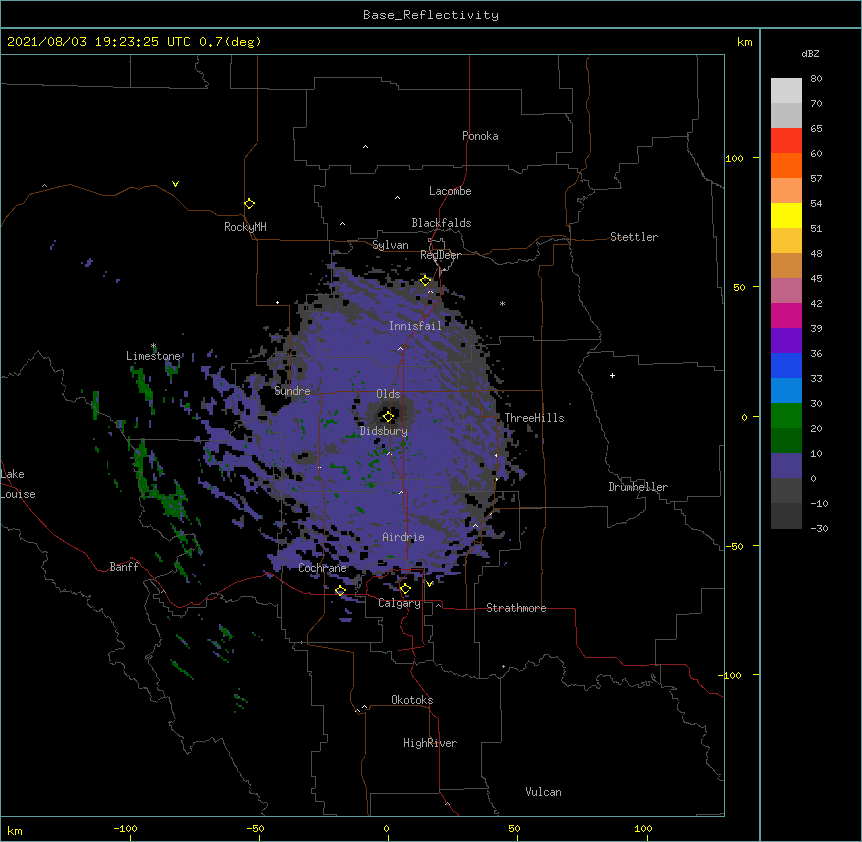Click the Olds city label
862x842 pixels.
388,394
